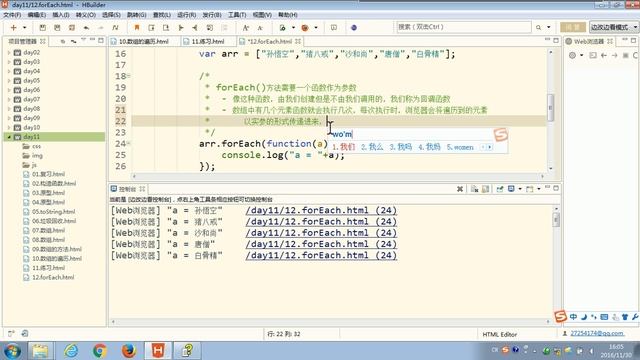Click the Save toolbar icon
640x360 pixels.
42,27
